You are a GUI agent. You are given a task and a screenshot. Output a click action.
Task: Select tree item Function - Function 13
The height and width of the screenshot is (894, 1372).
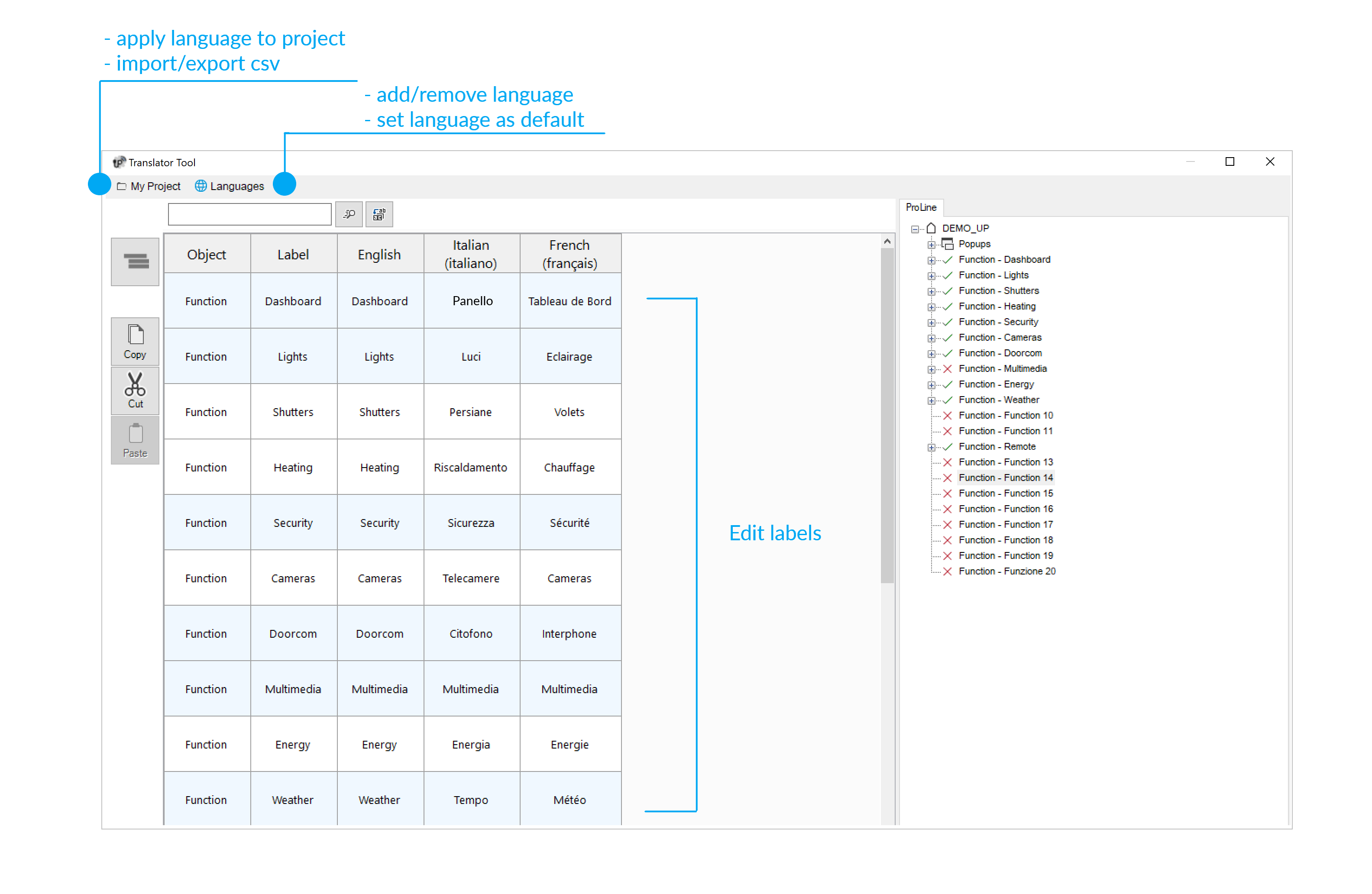(x=1005, y=462)
